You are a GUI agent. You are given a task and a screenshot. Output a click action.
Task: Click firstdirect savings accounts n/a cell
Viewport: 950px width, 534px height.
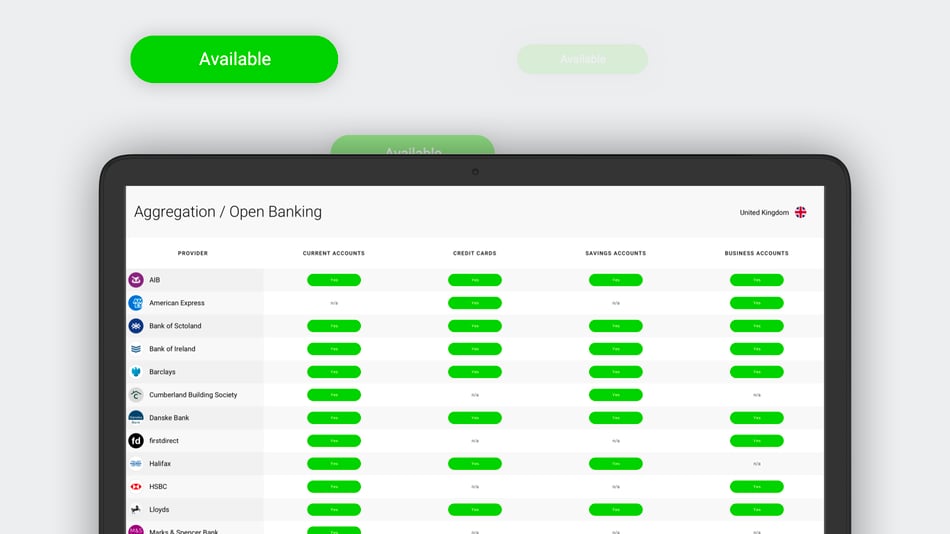(x=616, y=441)
